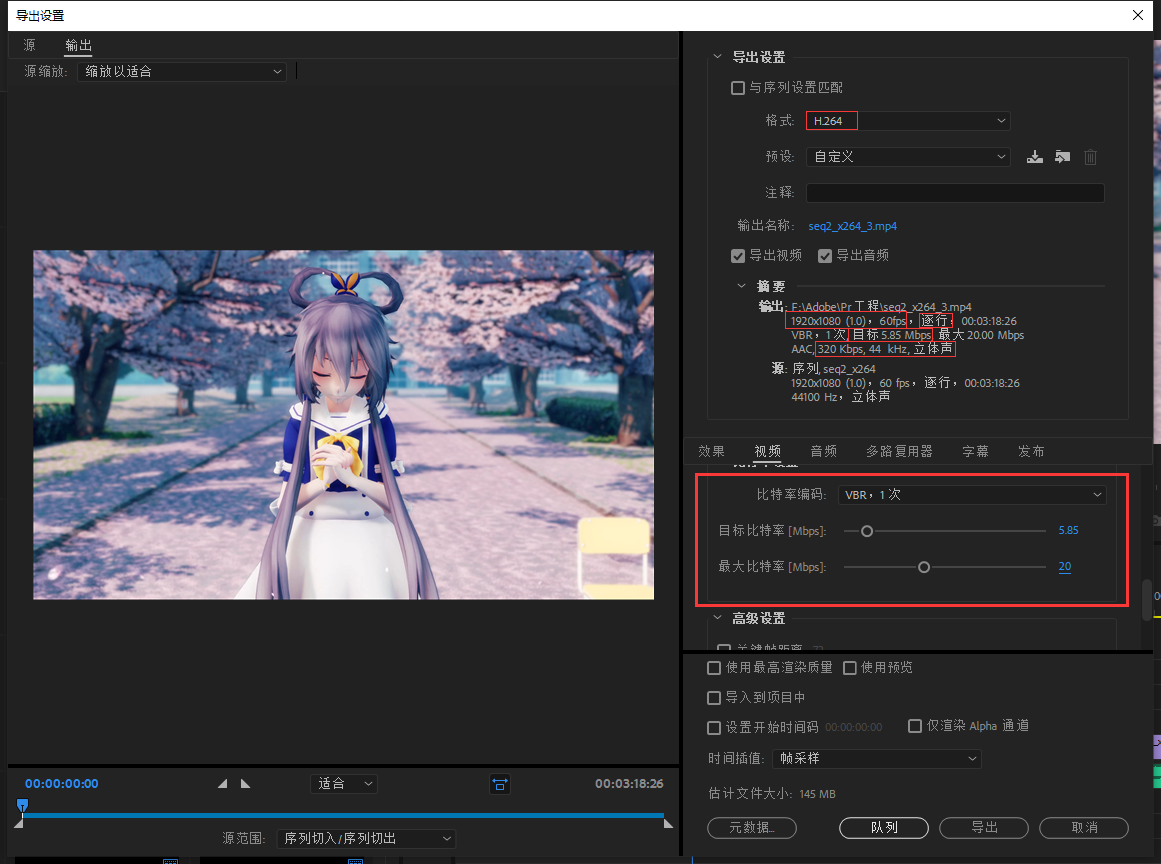Toggle 导出视频 checkbox
Viewport: 1161px width, 864px height.
[737, 256]
